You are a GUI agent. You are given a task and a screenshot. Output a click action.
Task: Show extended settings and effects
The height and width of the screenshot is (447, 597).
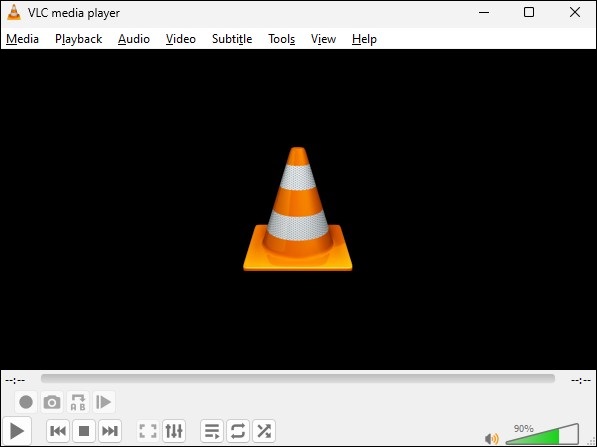pos(174,431)
